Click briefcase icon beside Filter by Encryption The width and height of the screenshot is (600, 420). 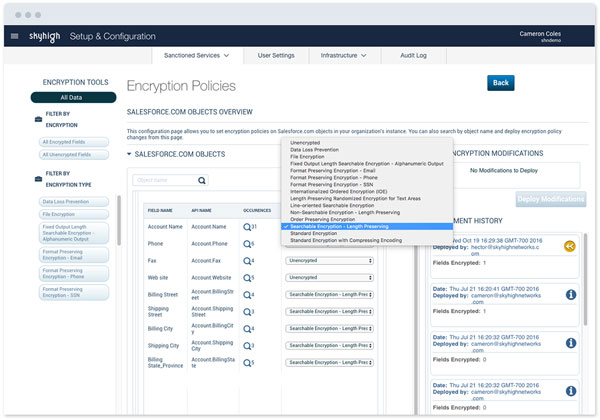[x=38, y=119]
